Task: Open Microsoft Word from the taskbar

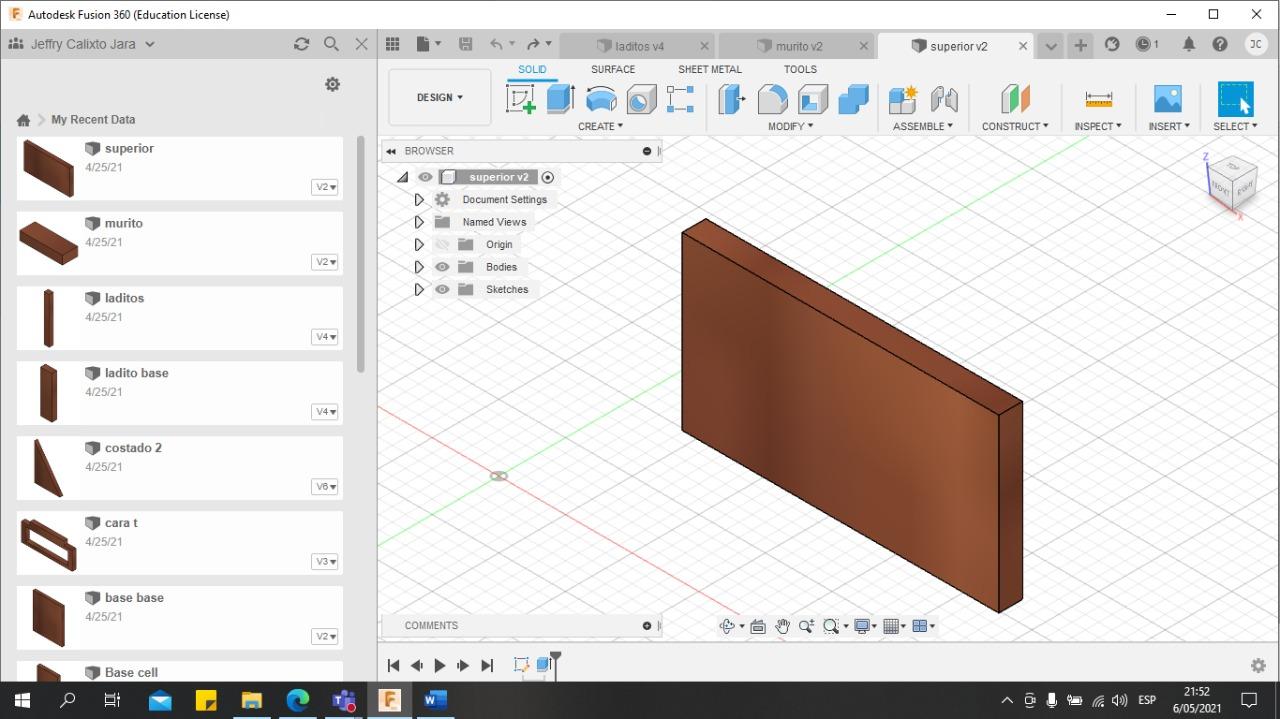Action: pos(435,700)
